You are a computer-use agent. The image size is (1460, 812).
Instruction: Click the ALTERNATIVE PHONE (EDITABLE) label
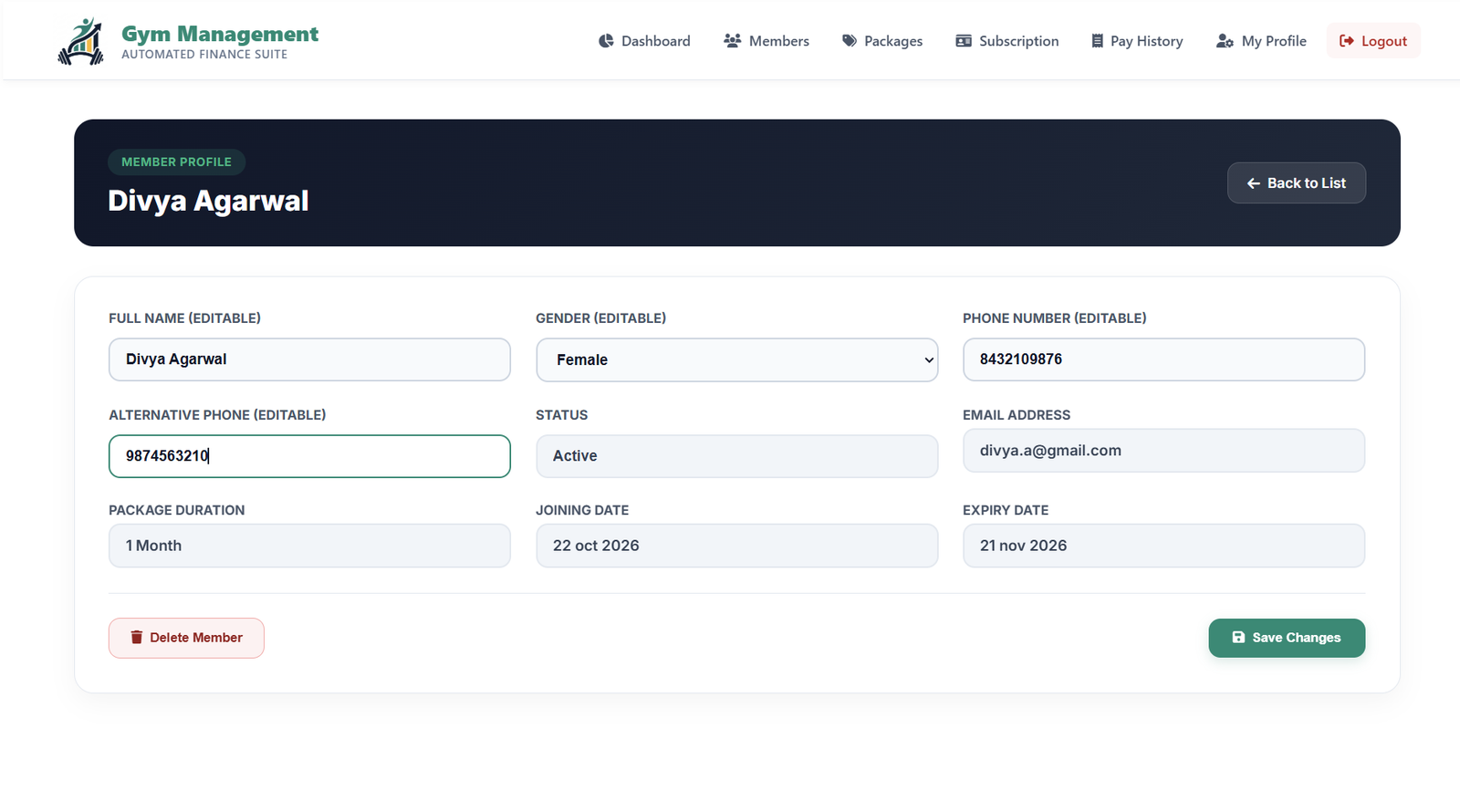click(217, 415)
